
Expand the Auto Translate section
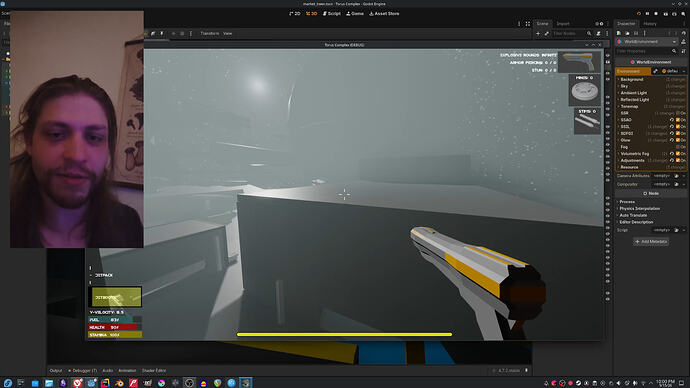coord(633,216)
